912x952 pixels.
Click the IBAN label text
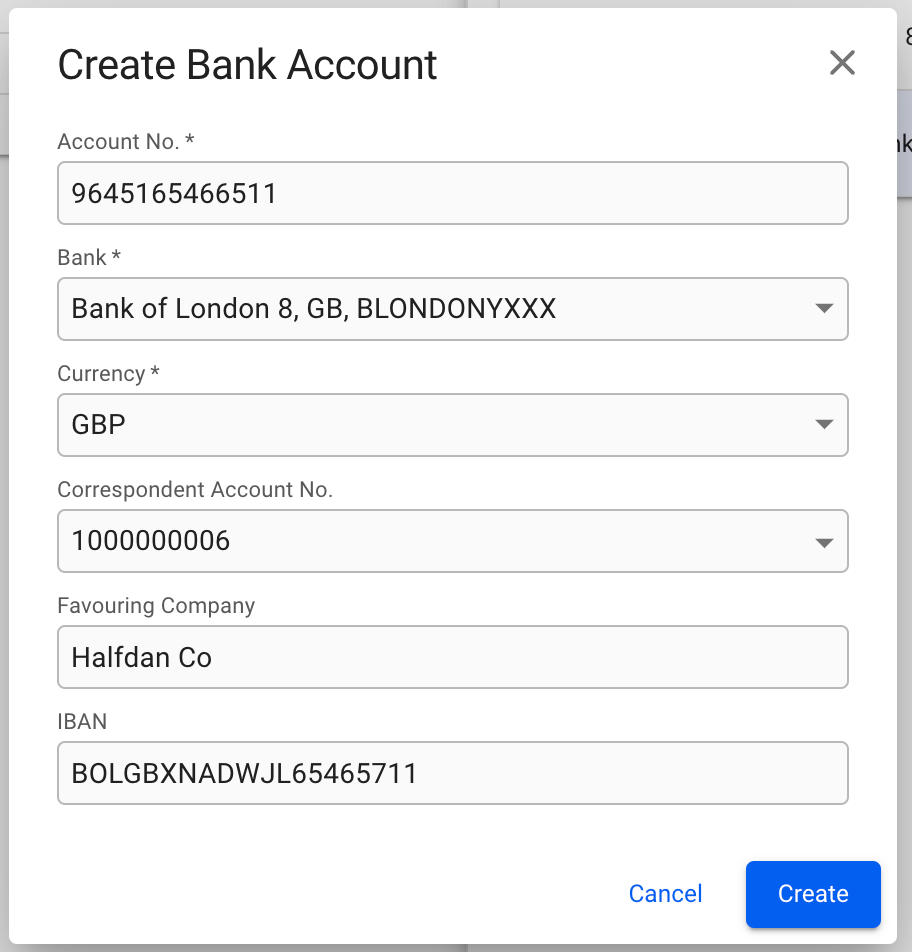coord(82,722)
